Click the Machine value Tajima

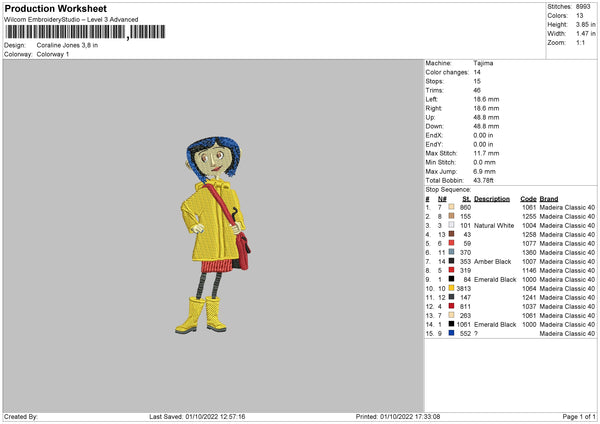click(x=483, y=63)
